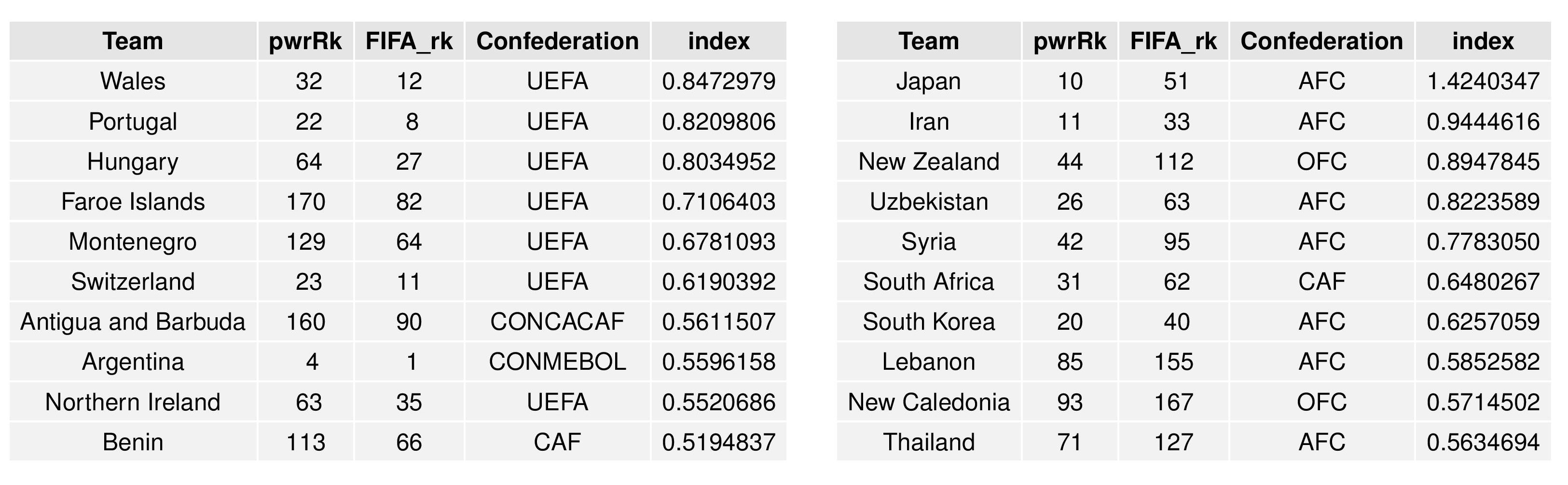Click the Uzbekistan team cell
Image resolution: width=1568 pixels, height=485 pixels.
928,202
